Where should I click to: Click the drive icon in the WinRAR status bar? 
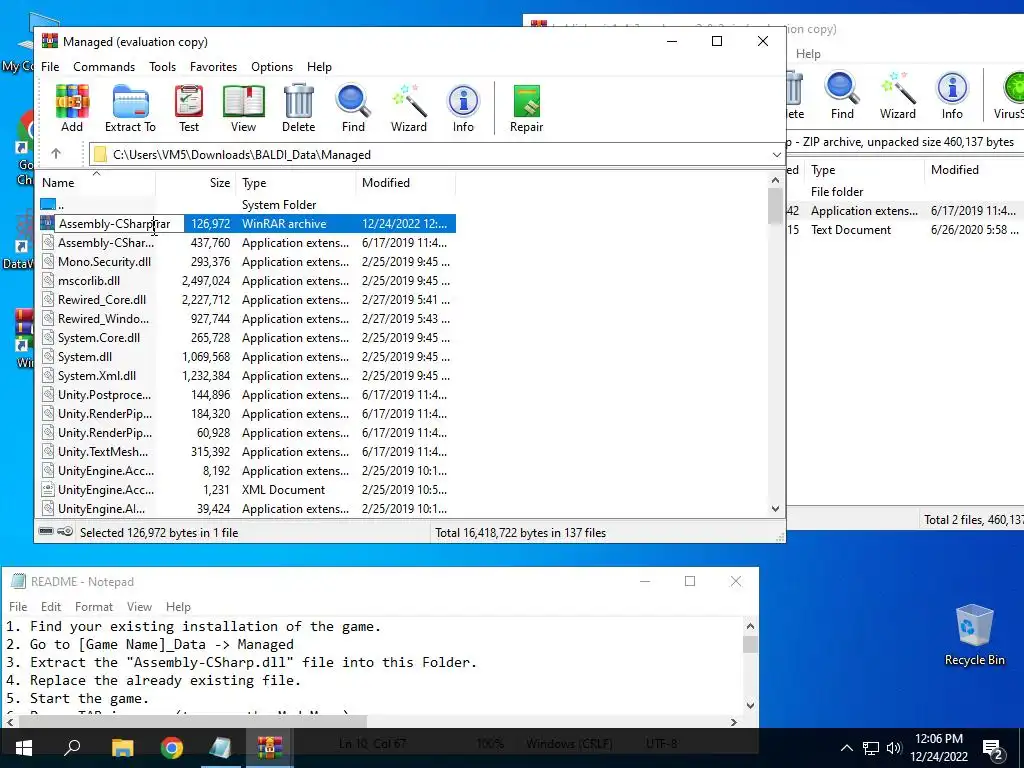pos(46,532)
